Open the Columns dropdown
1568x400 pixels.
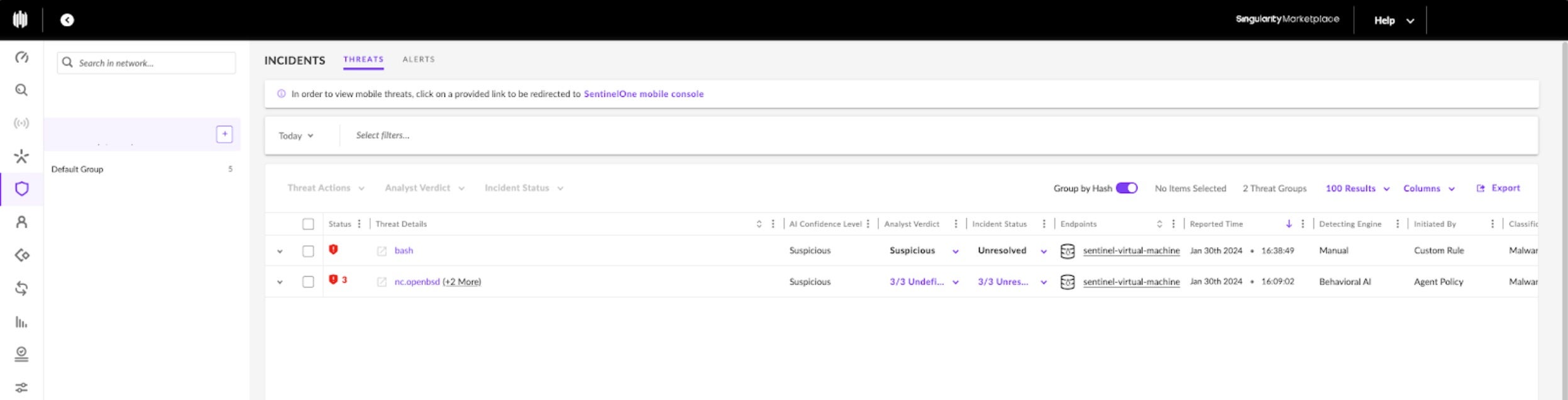(x=1428, y=189)
